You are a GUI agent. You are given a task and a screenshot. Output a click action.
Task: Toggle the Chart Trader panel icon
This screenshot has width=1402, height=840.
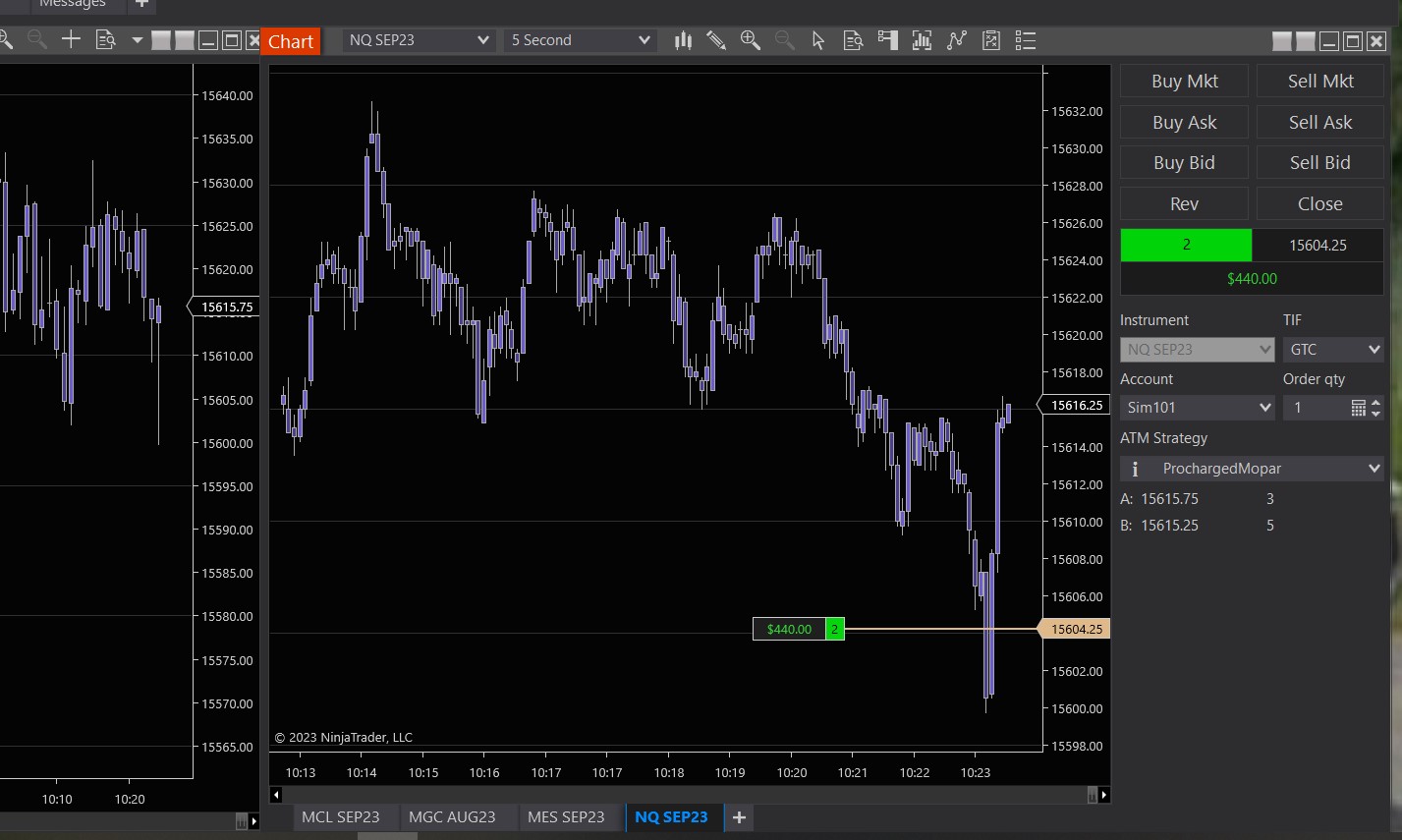[x=887, y=40]
